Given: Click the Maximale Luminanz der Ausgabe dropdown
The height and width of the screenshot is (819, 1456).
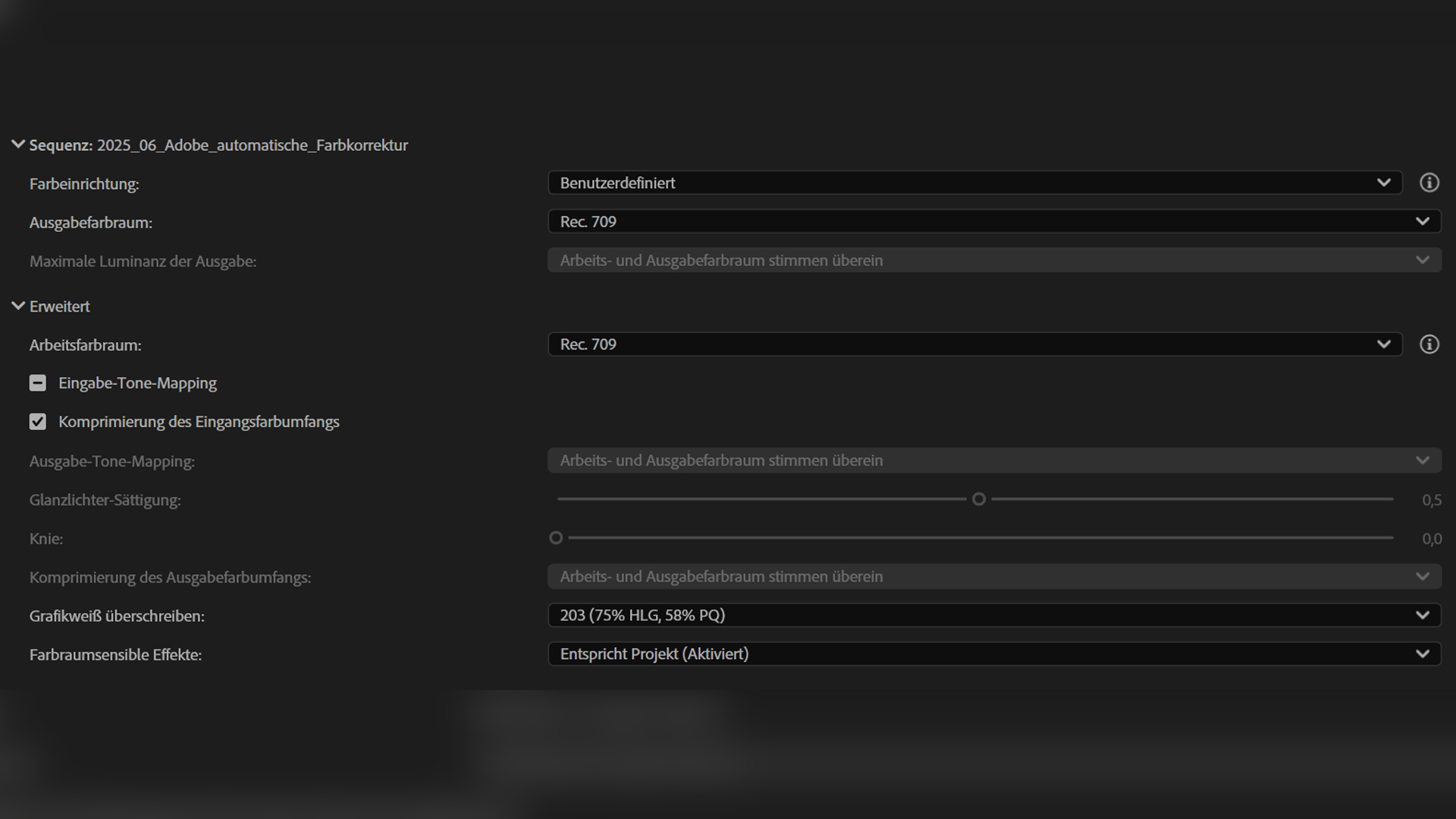Looking at the screenshot, I should click(993, 260).
